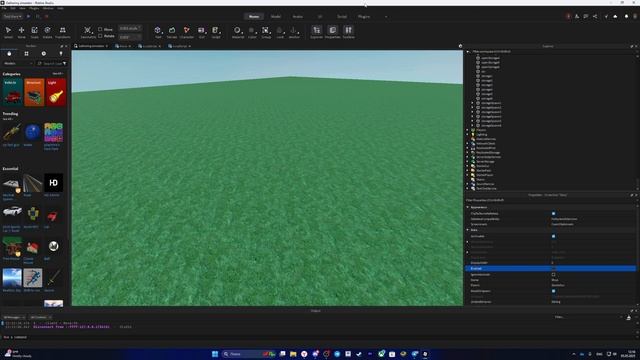
Task: Open the Color tool
Action: click(252, 32)
